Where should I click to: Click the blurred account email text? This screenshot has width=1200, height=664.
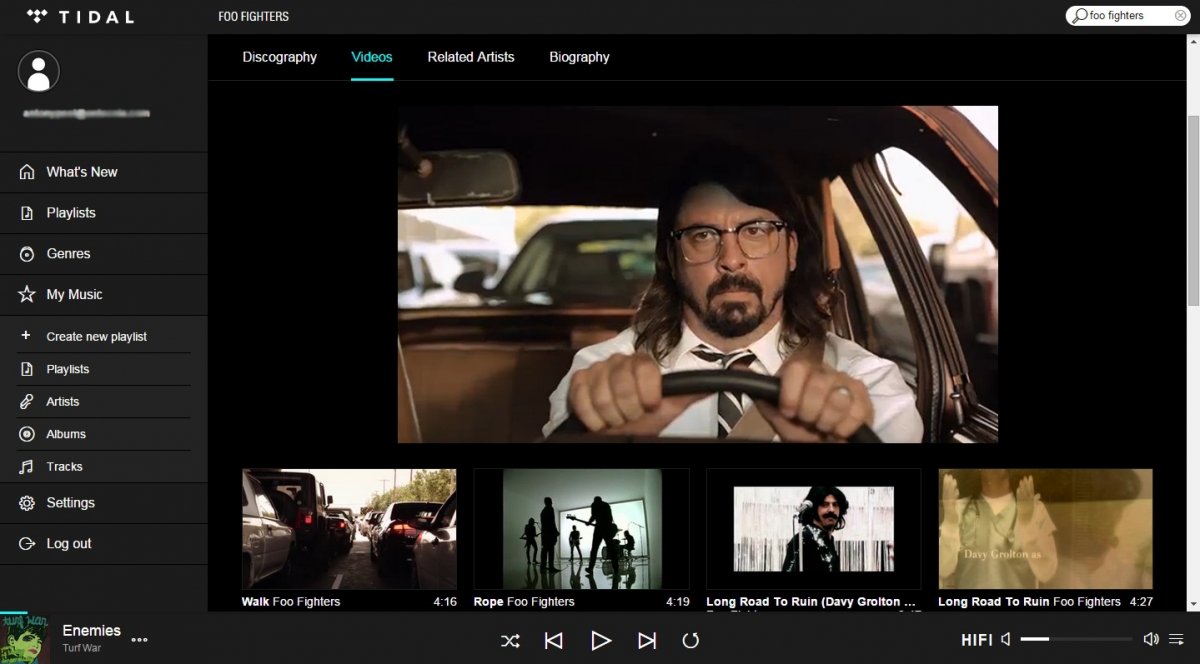click(x=86, y=113)
